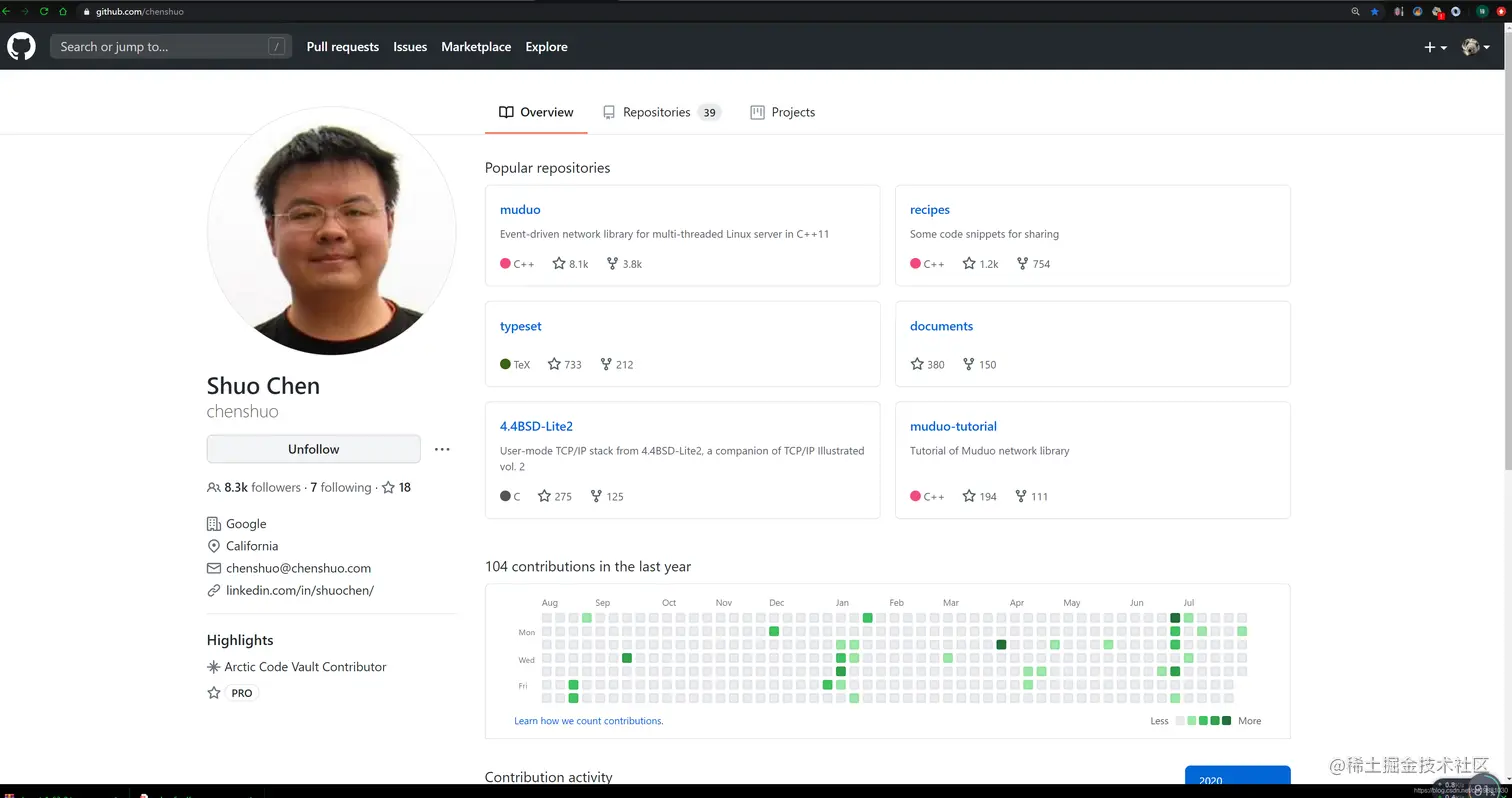Viewport: 1512px width, 798px height.
Task: Click the Unfollow button
Action: pyautogui.click(x=314, y=449)
